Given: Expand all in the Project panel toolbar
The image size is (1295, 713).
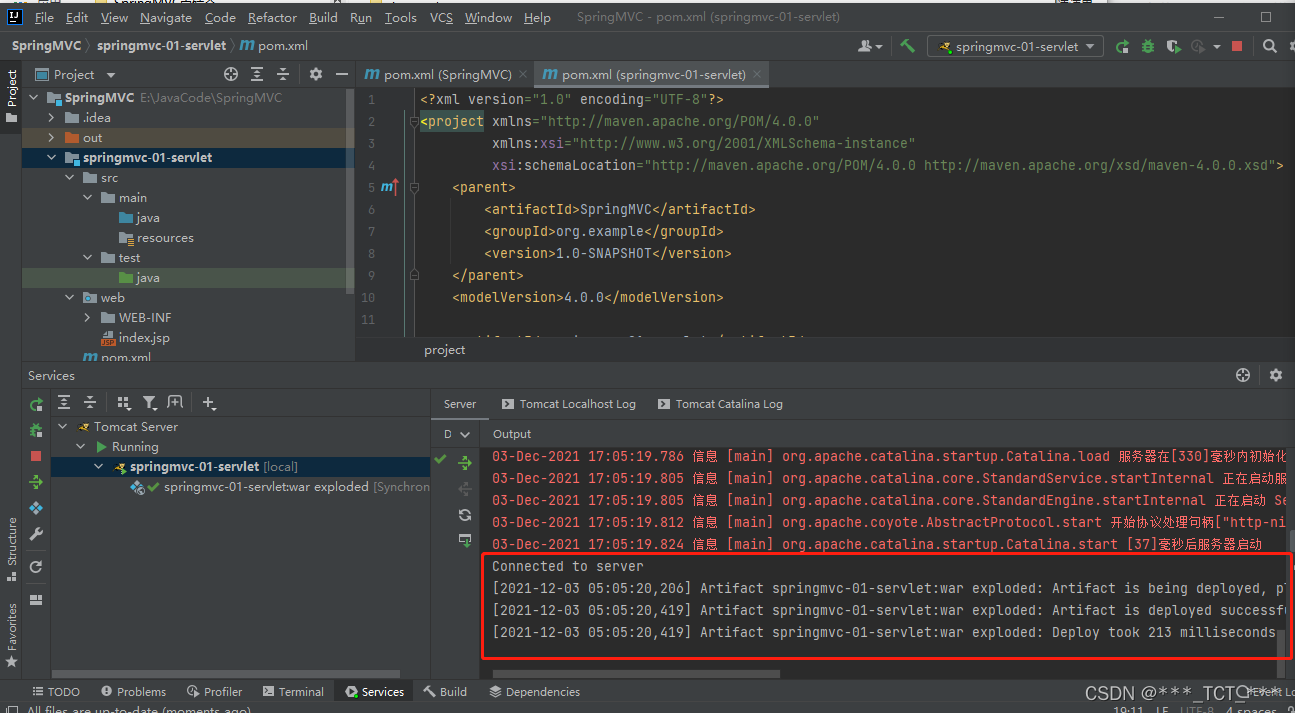Looking at the screenshot, I should pyautogui.click(x=257, y=74).
